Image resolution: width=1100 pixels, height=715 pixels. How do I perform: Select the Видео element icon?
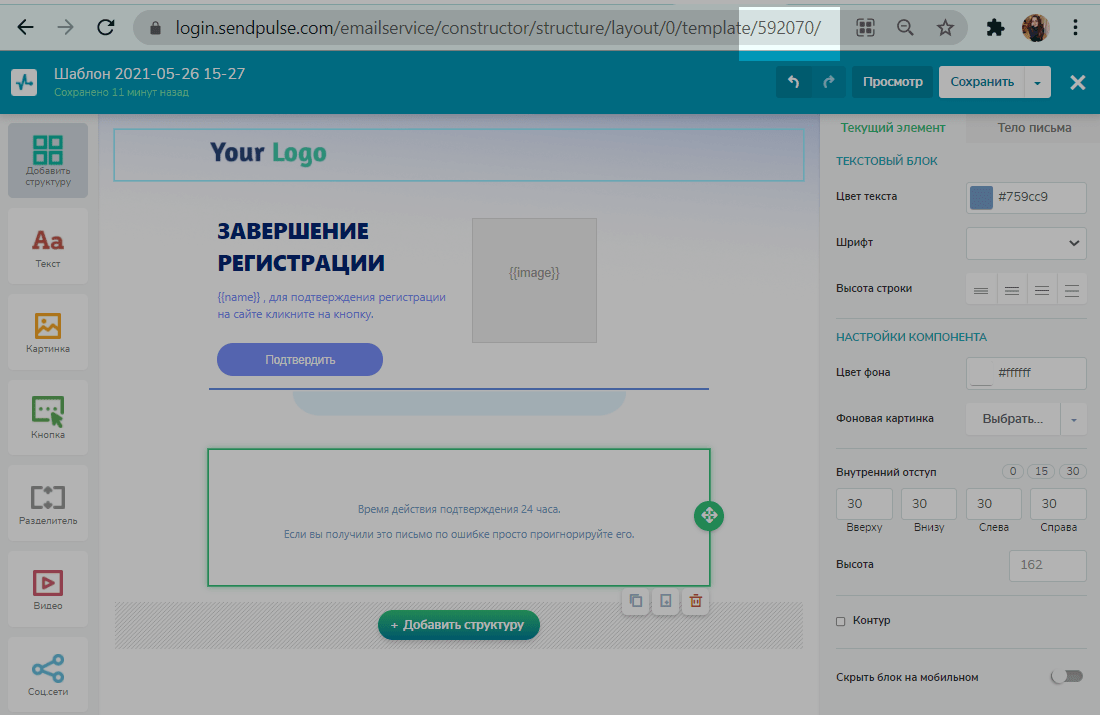pos(47,587)
